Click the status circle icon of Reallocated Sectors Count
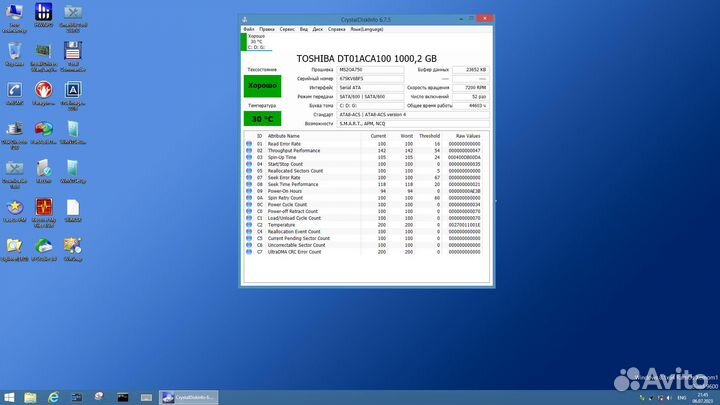 pos(249,171)
